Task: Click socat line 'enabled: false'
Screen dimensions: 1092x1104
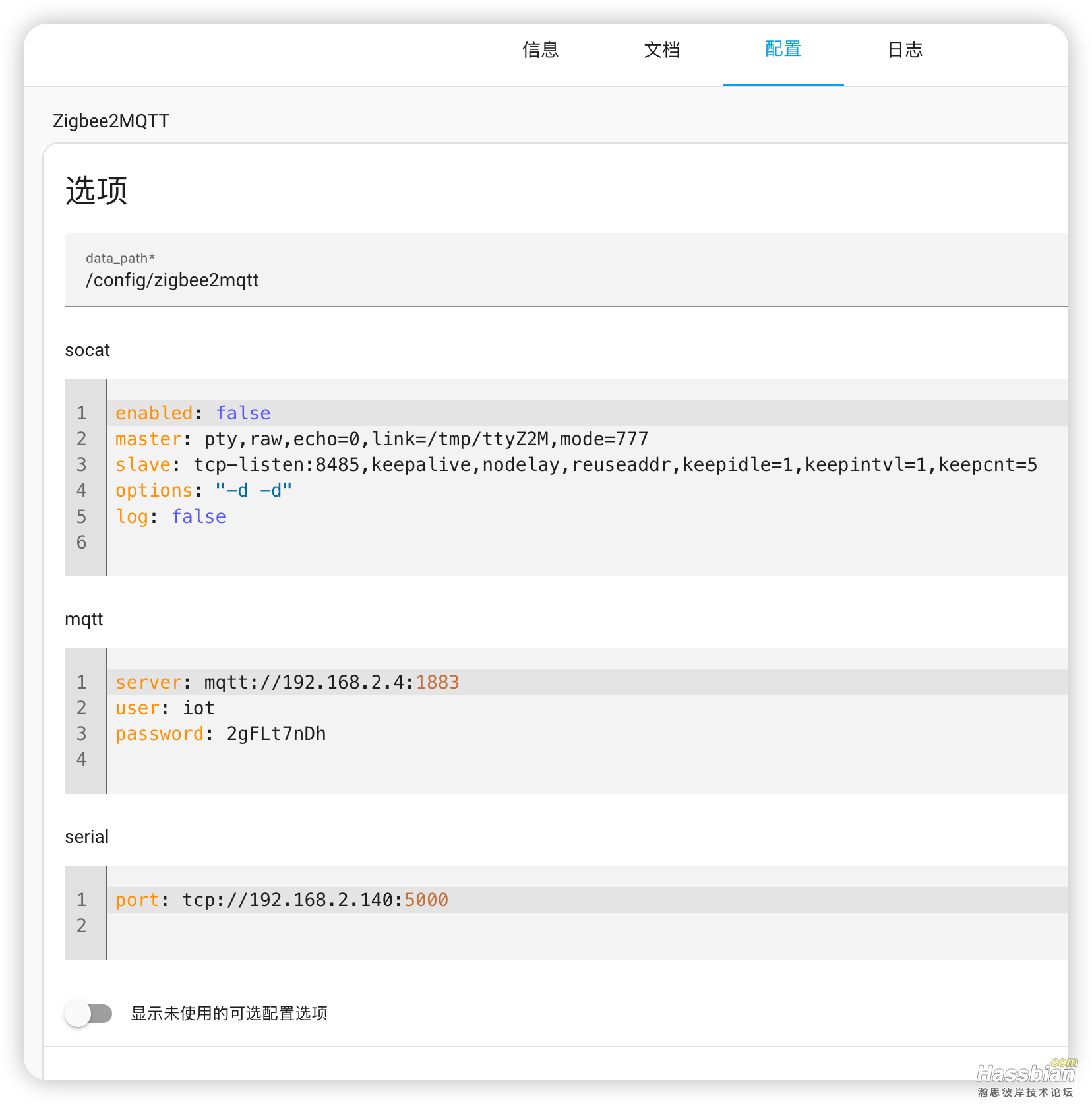Action: pos(588,413)
